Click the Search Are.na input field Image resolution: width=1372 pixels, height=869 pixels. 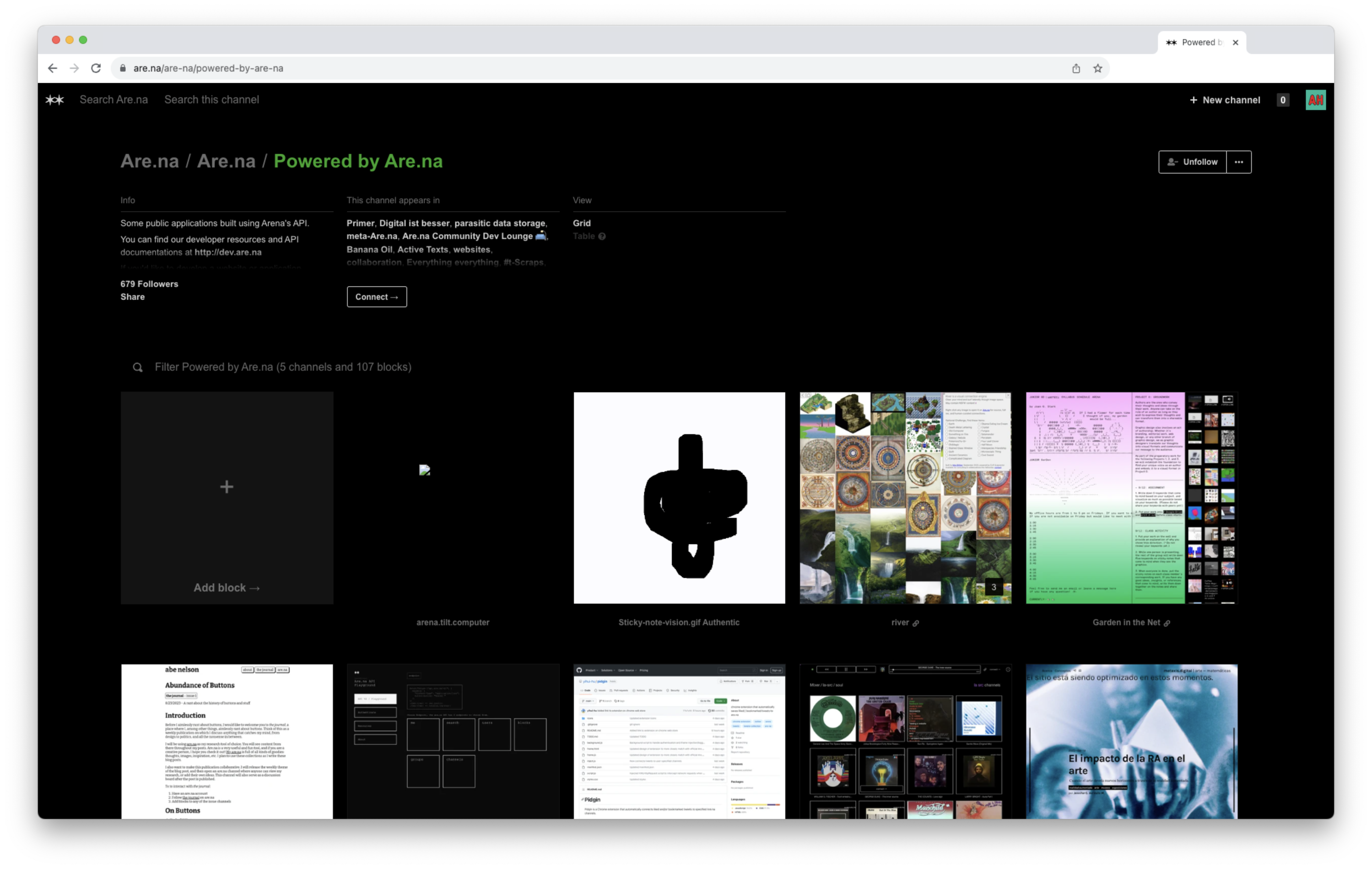113,100
